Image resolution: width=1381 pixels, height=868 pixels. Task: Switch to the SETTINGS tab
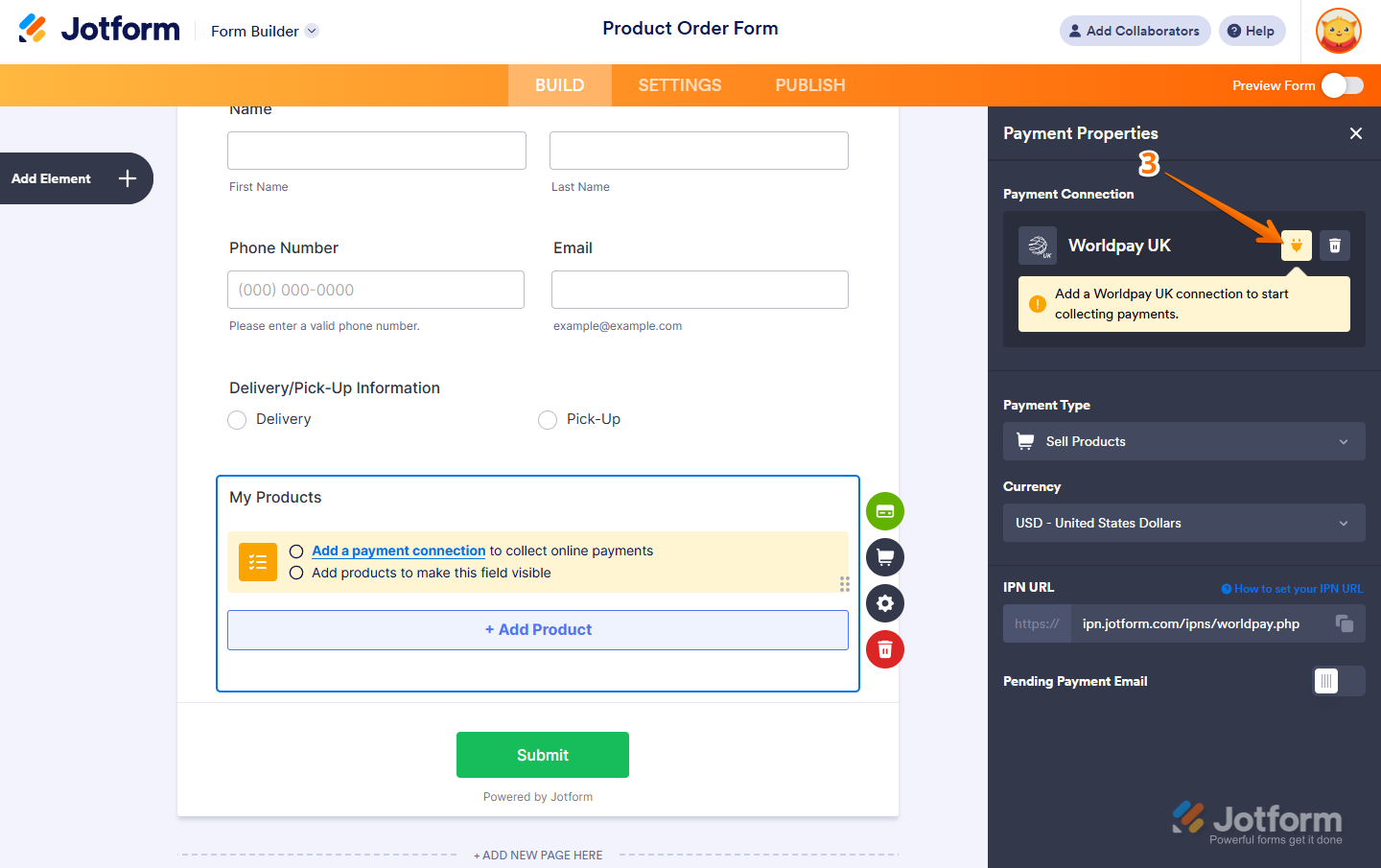click(x=679, y=84)
